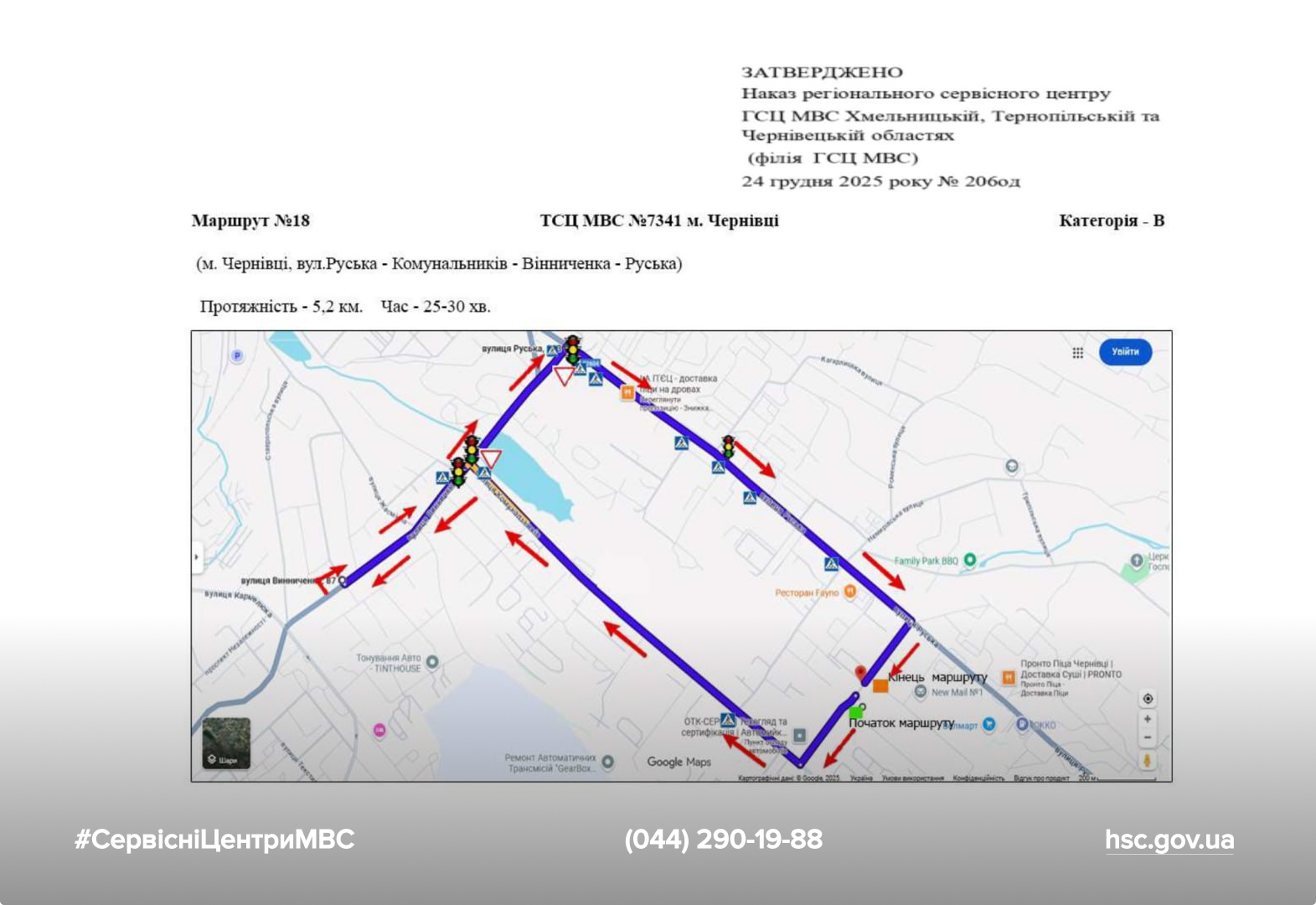Click the GearBox repair shop marker

(x=607, y=762)
